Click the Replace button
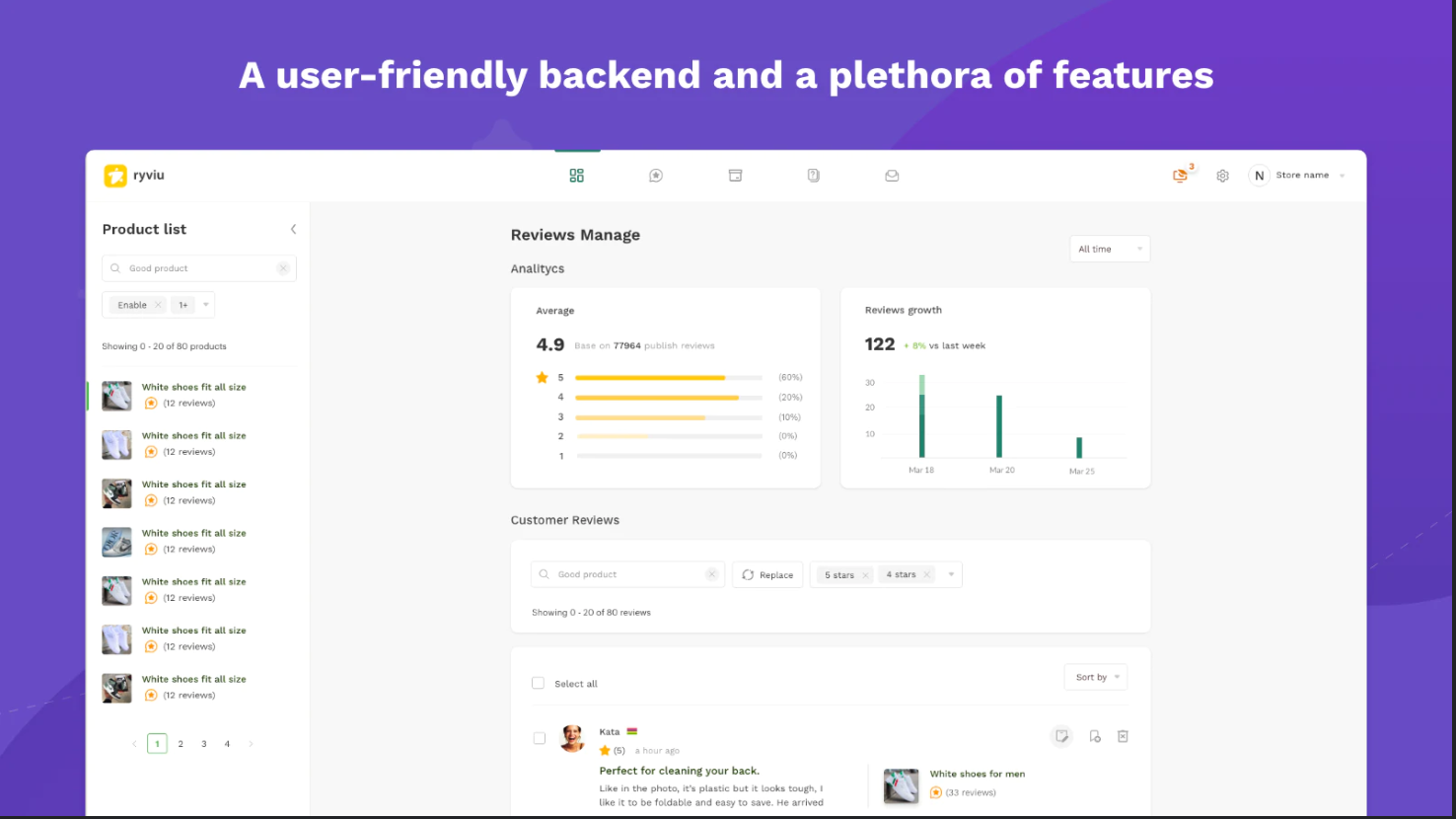This screenshot has height=819, width=1456. pyautogui.click(x=767, y=574)
